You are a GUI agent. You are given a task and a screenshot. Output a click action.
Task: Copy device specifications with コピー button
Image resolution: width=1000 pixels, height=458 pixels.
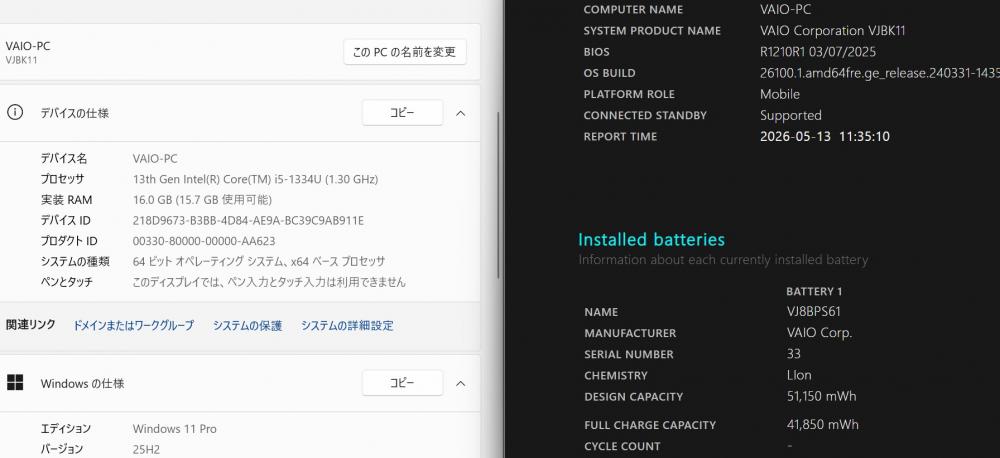tap(402, 113)
